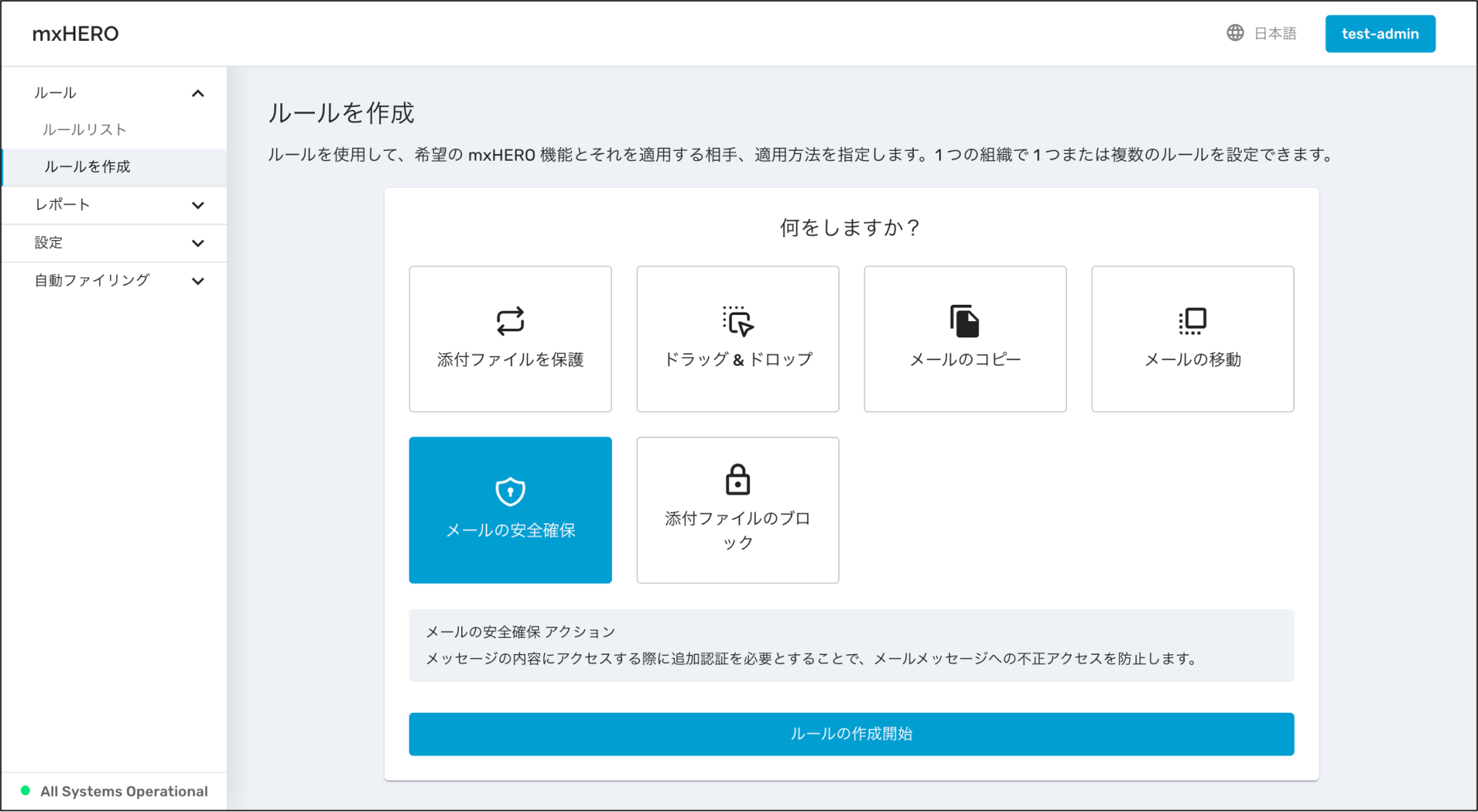
Task: Open ルールリスト in the sidebar
Action: [85, 129]
